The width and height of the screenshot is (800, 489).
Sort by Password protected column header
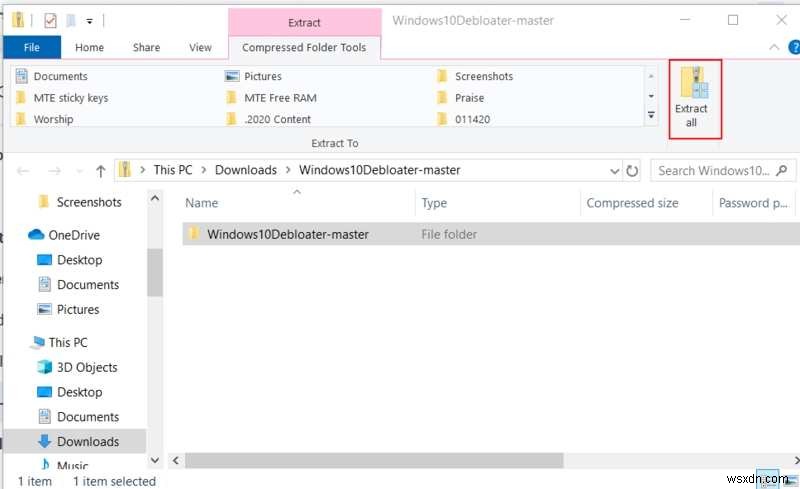(754, 203)
